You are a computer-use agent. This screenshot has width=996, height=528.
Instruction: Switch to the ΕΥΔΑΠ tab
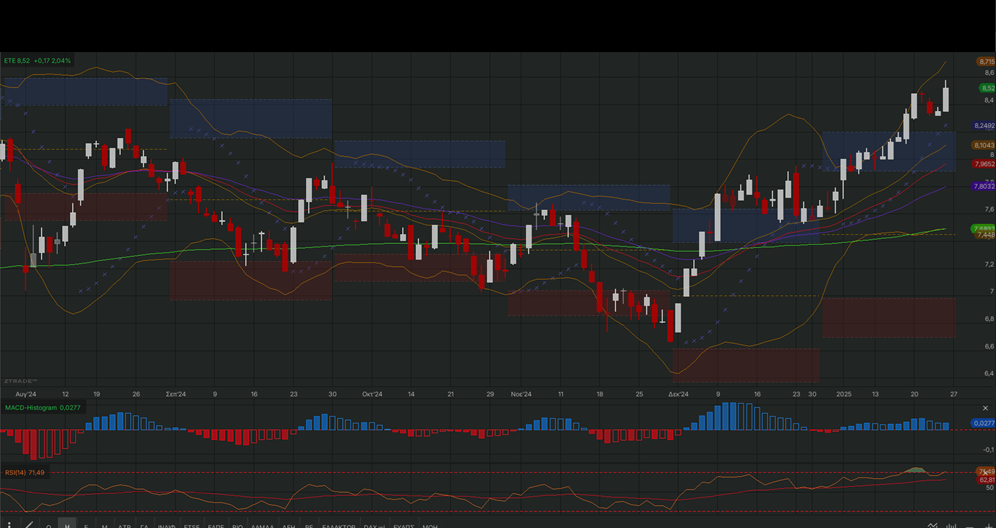[x=403, y=526]
